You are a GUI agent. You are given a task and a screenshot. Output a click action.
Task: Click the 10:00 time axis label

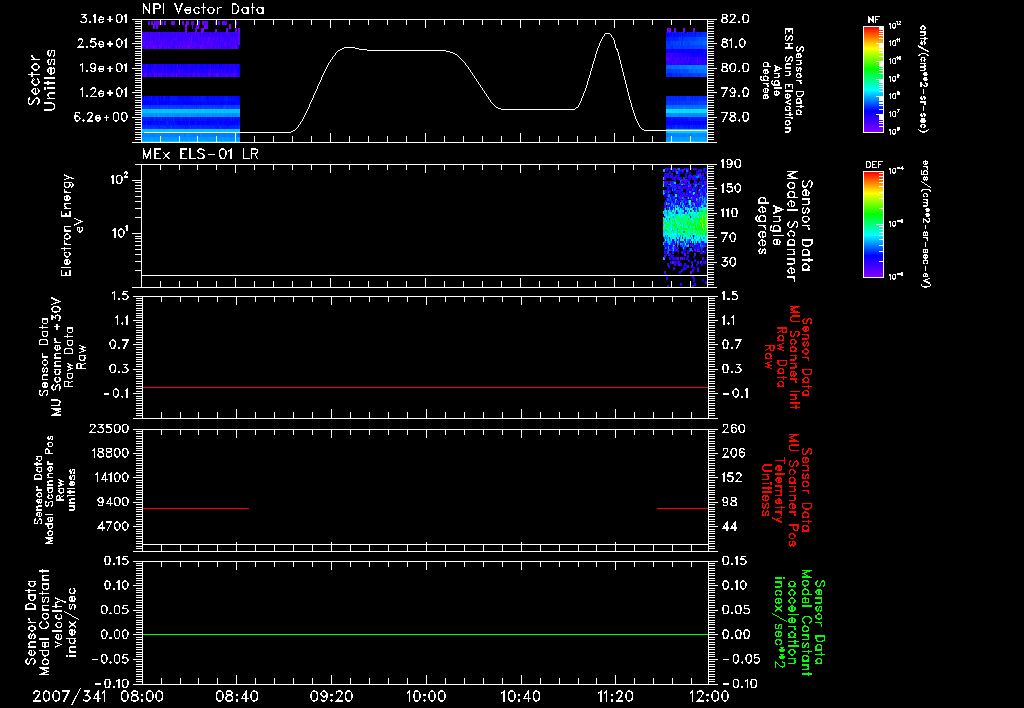(425, 696)
